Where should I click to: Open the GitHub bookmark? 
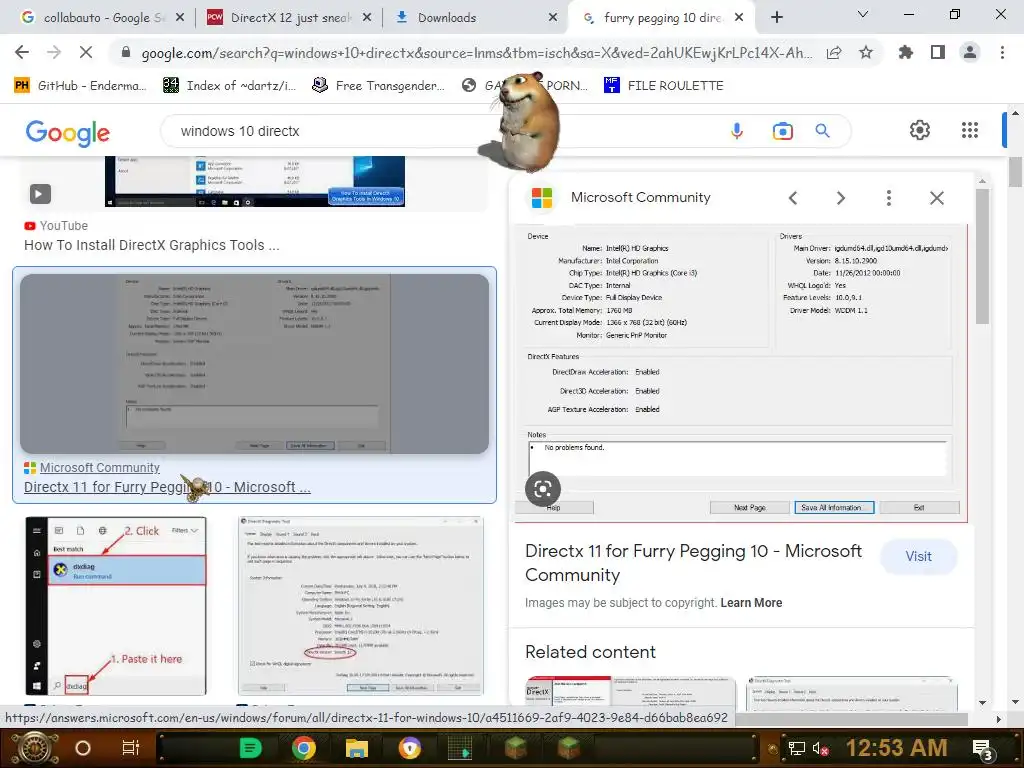[x=80, y=86]
